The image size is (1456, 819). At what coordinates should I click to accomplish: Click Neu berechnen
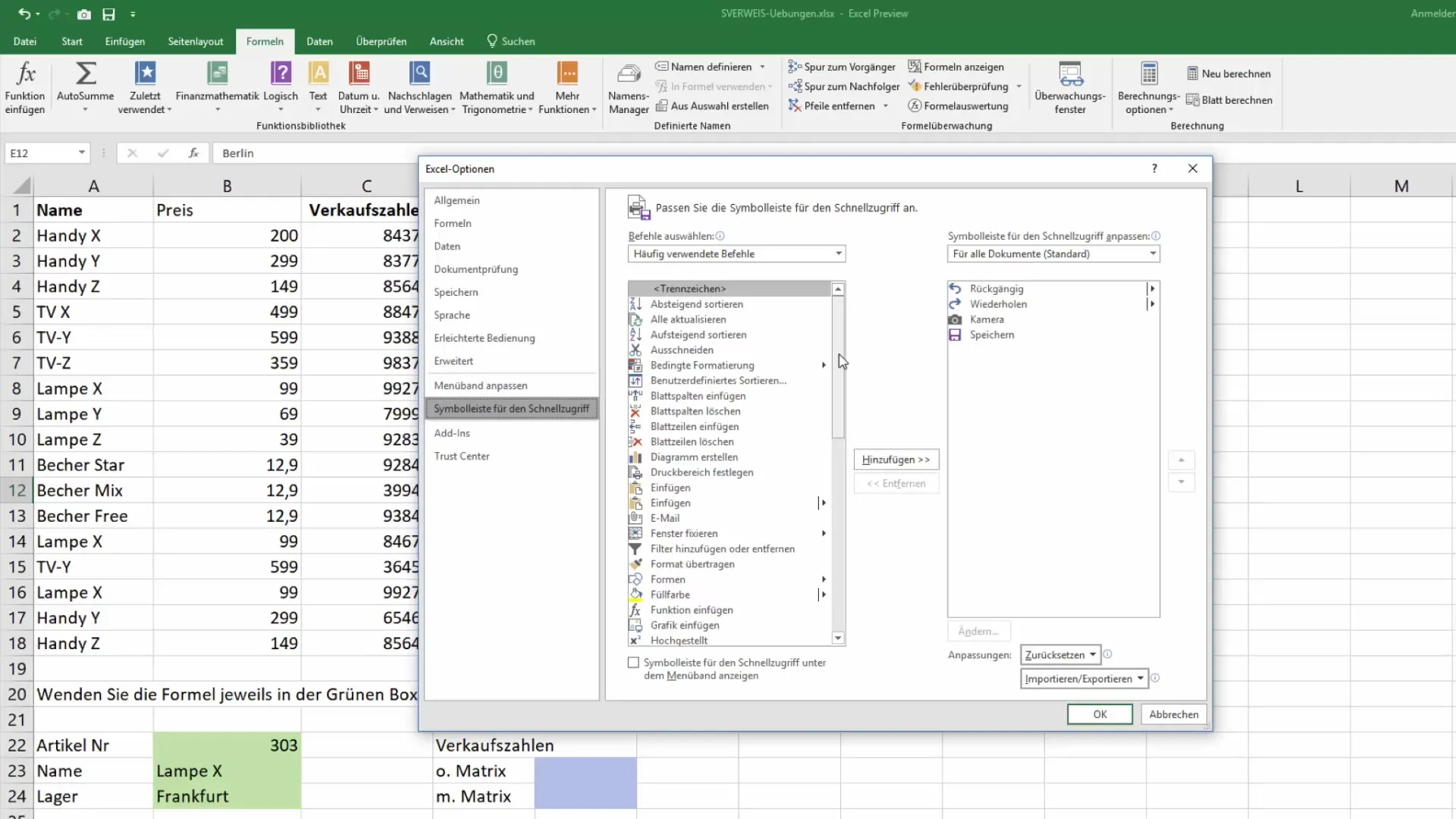1228,74
